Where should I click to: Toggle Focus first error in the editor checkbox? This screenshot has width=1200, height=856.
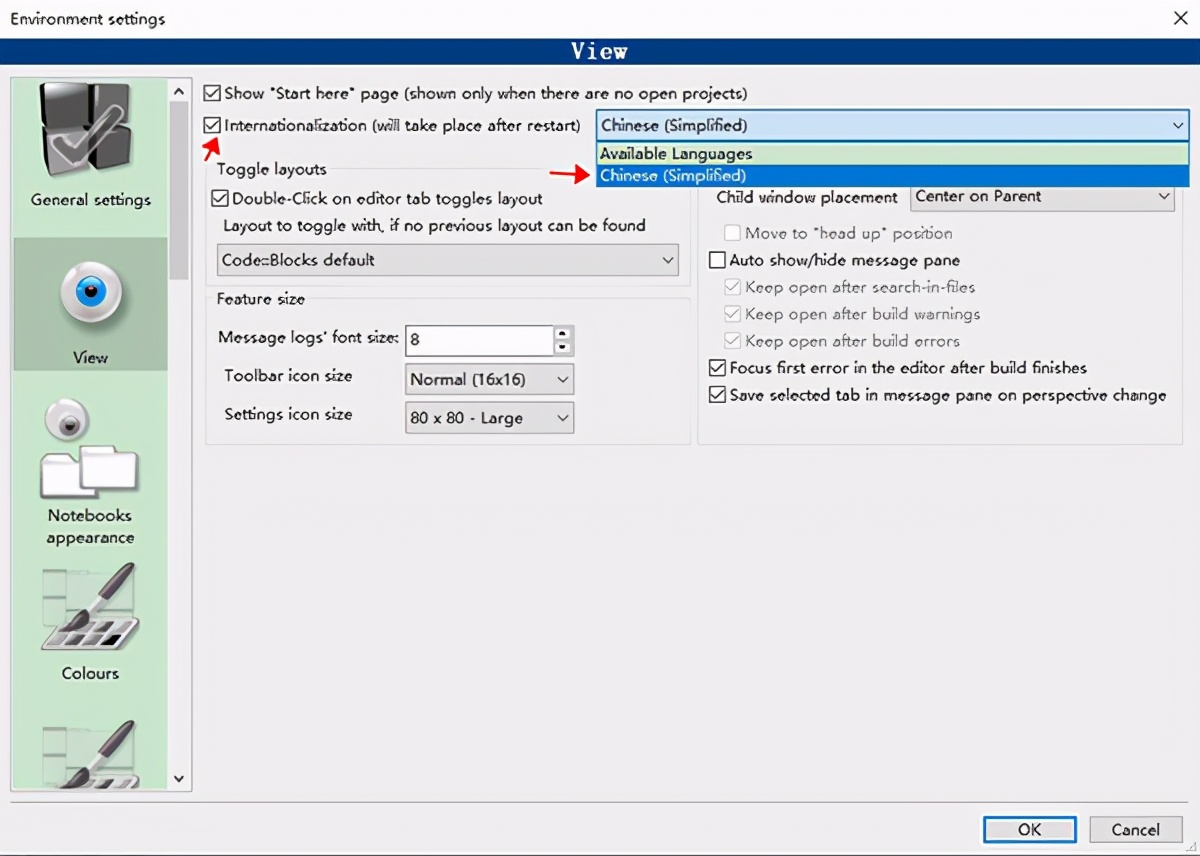point(717,368)
